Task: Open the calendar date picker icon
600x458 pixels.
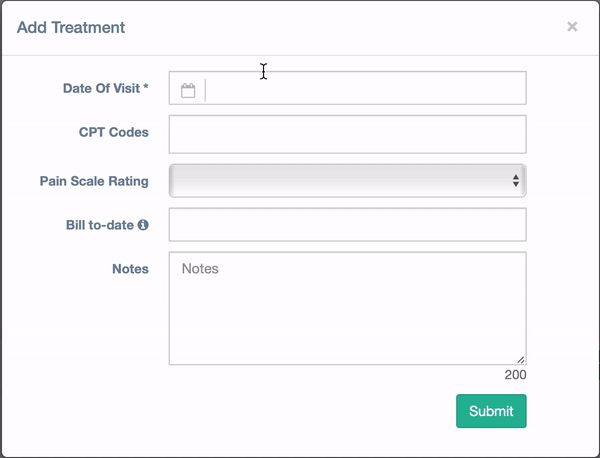Action: [188, 90]
